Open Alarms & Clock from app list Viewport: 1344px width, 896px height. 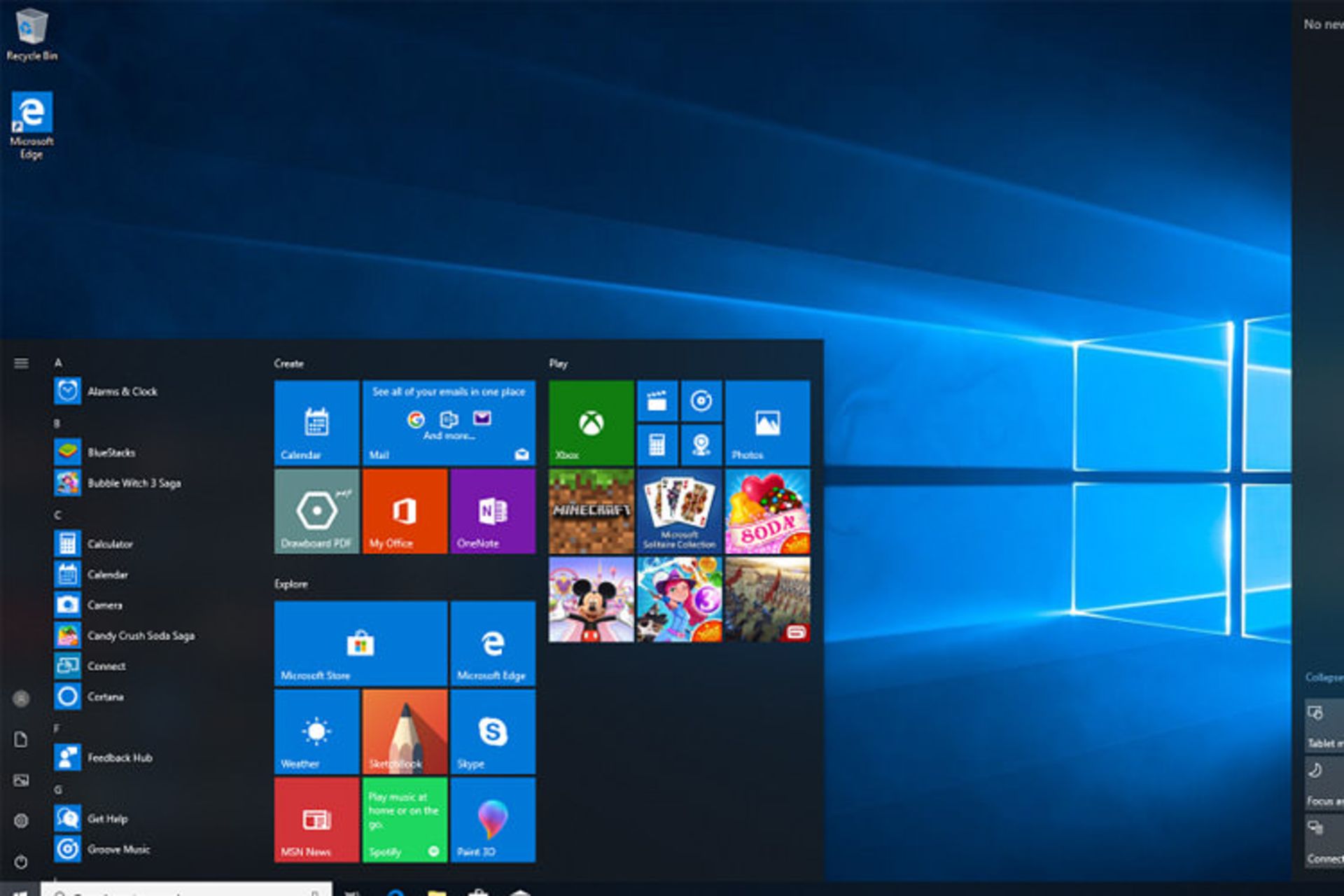point(122,391)
